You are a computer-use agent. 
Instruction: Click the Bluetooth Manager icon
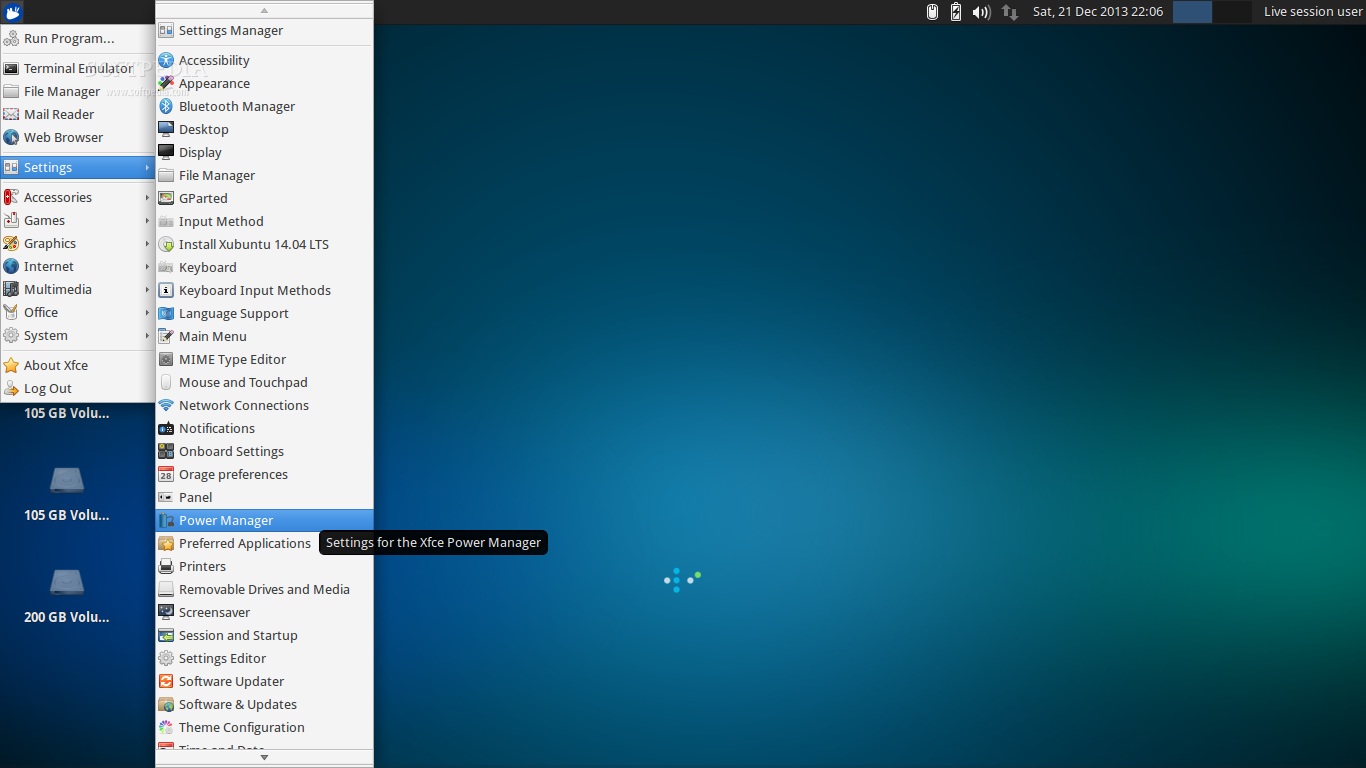[166, 106]
